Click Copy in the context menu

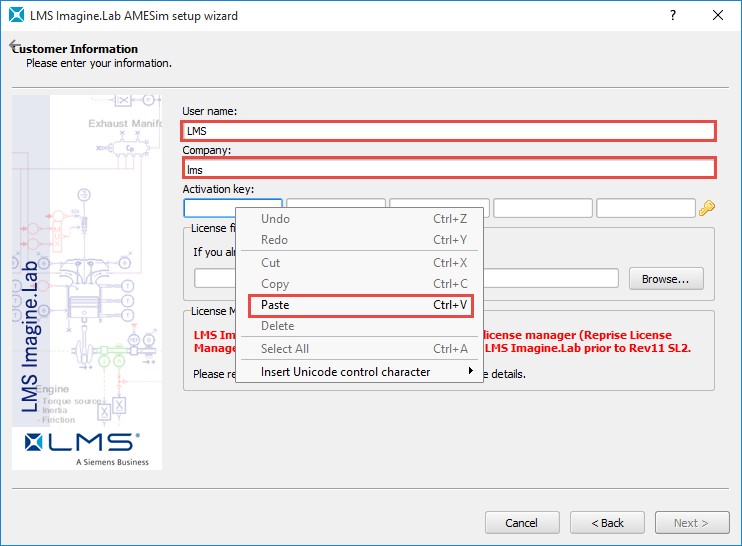(x=275, y=284)
